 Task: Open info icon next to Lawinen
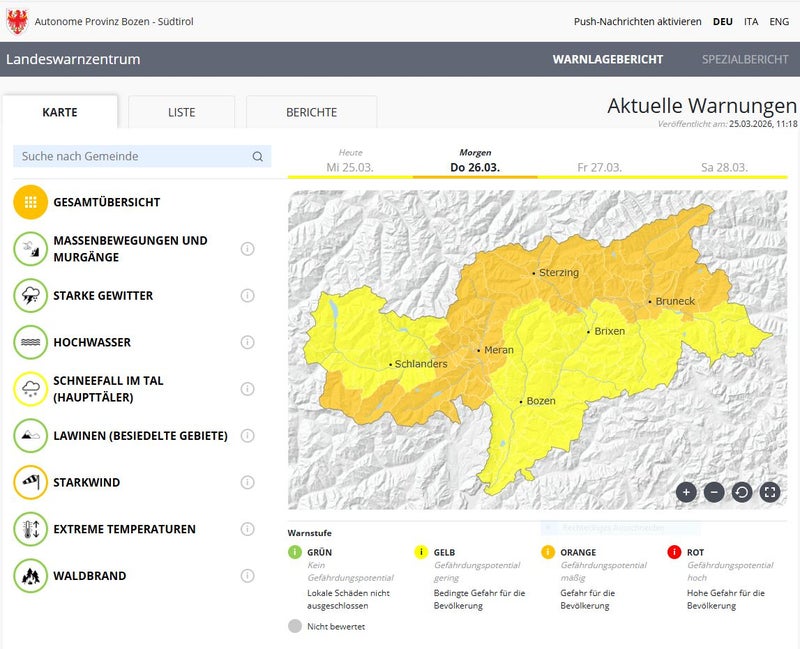point(248,436)
